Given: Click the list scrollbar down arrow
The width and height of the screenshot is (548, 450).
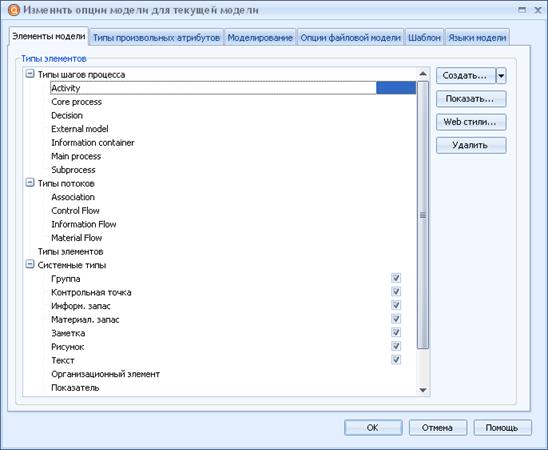Looking at the screenshot, I should [x=423, y=390].
